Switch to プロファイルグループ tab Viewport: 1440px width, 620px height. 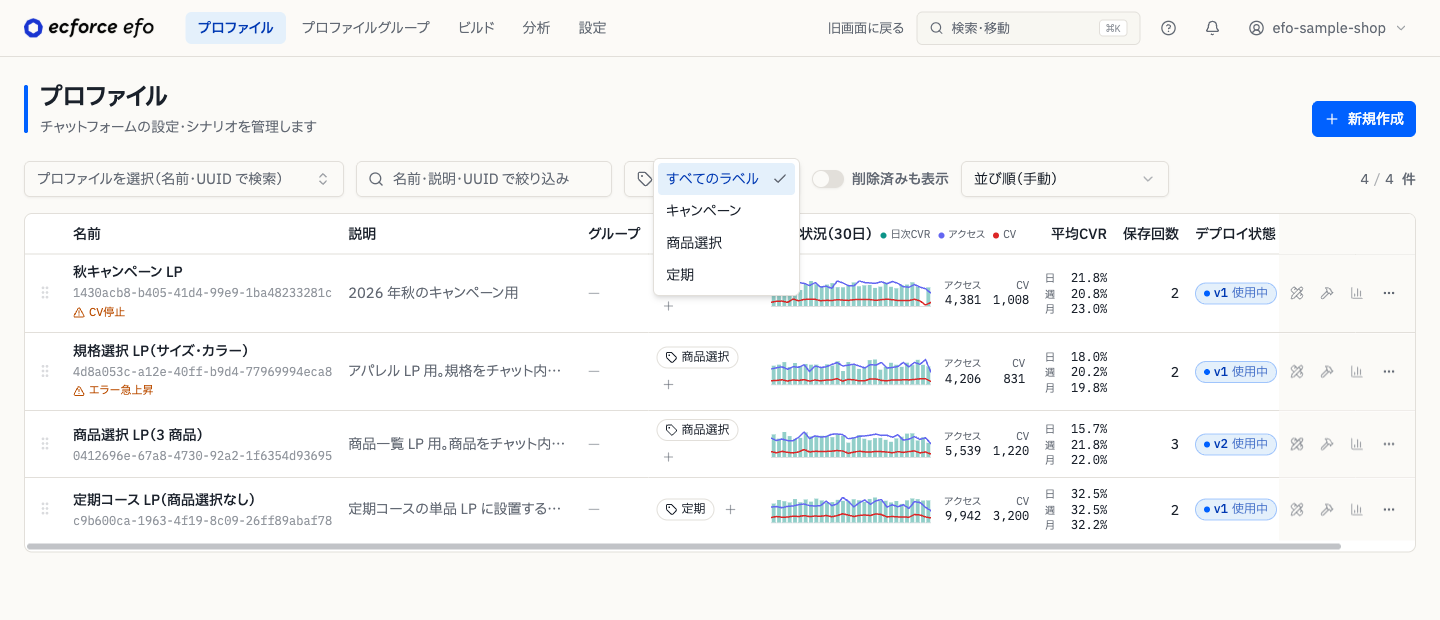365,28
